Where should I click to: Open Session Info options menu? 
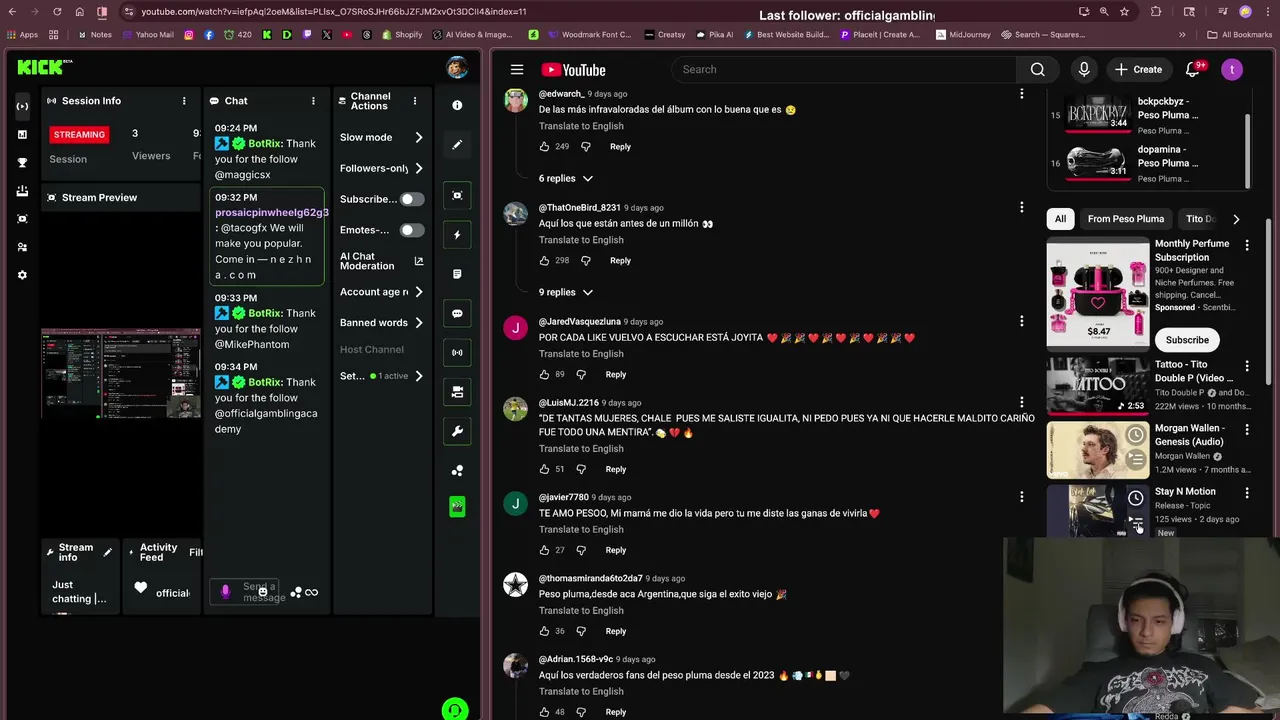(x=184, y=101)
